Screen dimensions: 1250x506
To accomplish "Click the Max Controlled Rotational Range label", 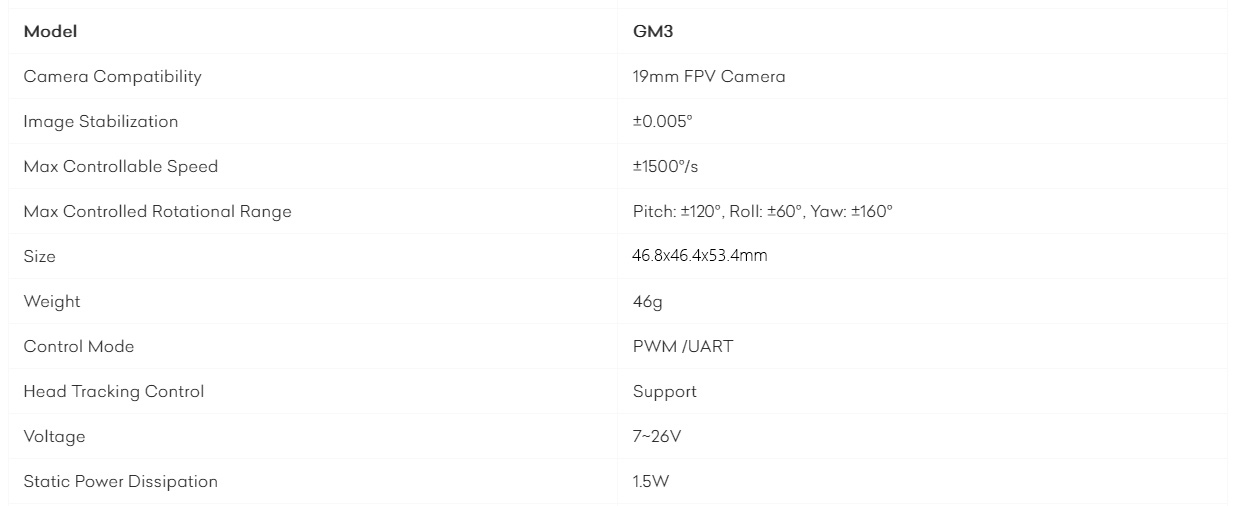I will click(x=158, y=211).
